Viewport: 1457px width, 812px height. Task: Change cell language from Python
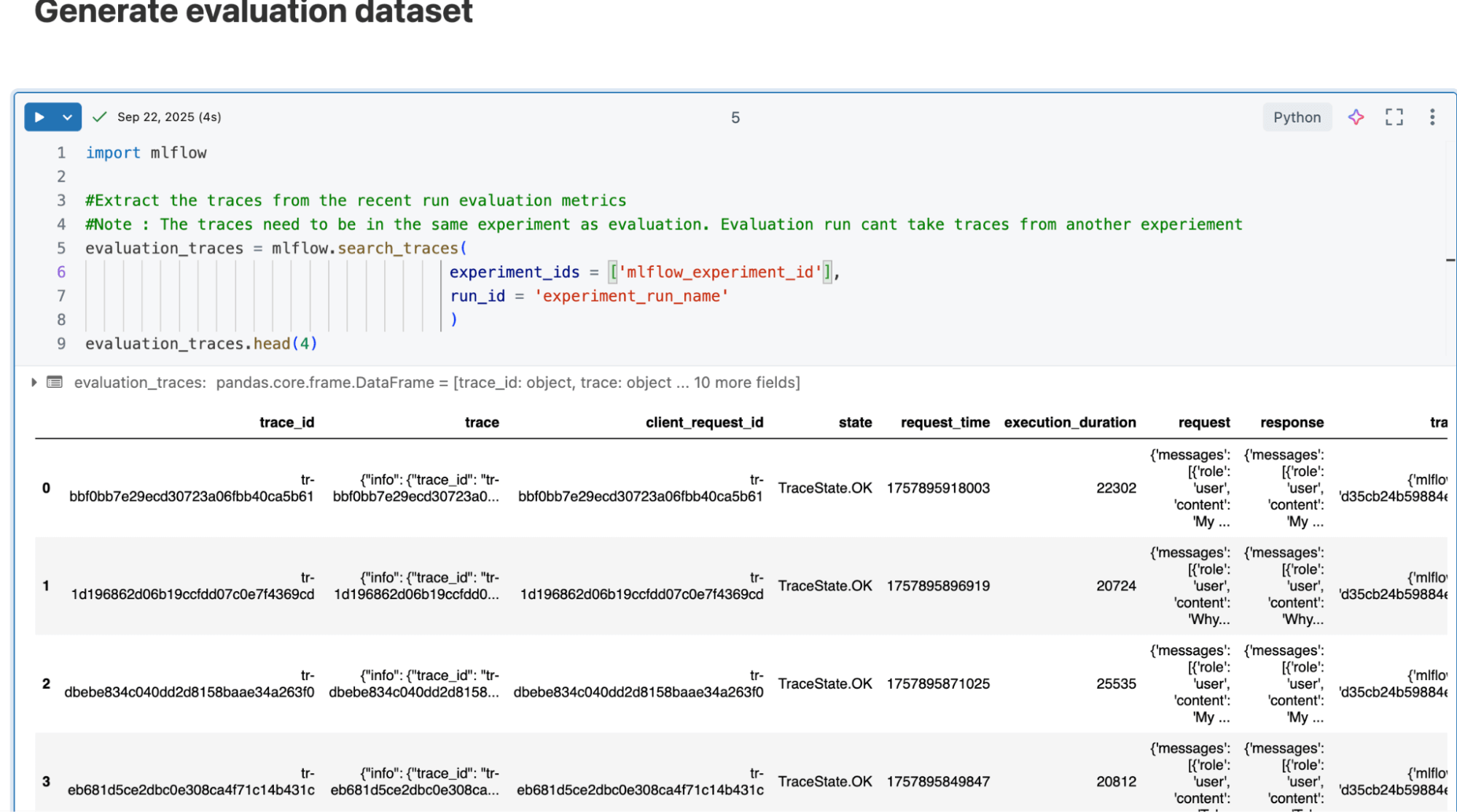coord(1296,117)
